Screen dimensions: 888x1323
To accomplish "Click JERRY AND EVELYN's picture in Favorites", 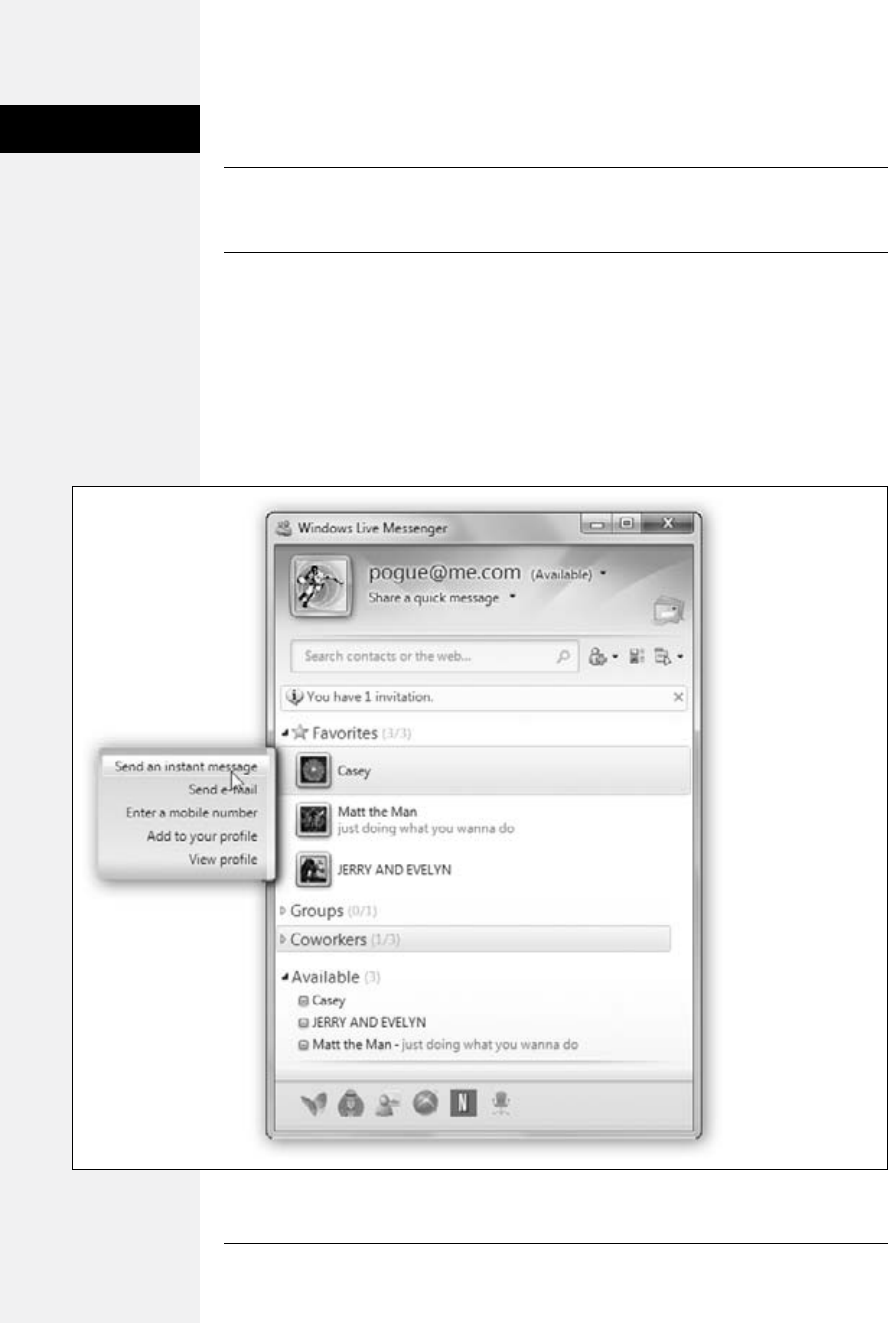I will click(x=314, y=869).
